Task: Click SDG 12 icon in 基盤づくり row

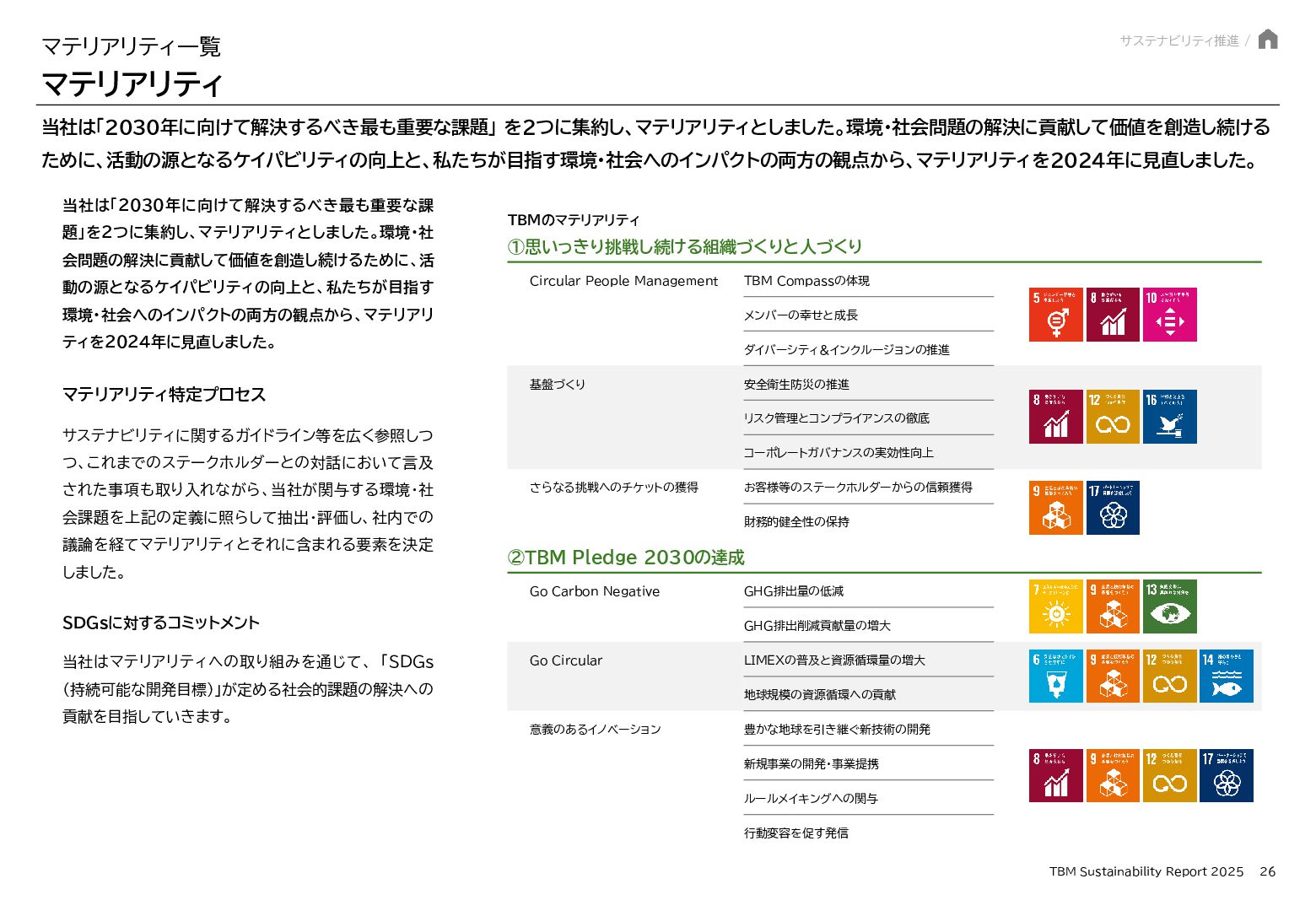Action: coord(1113,417)
